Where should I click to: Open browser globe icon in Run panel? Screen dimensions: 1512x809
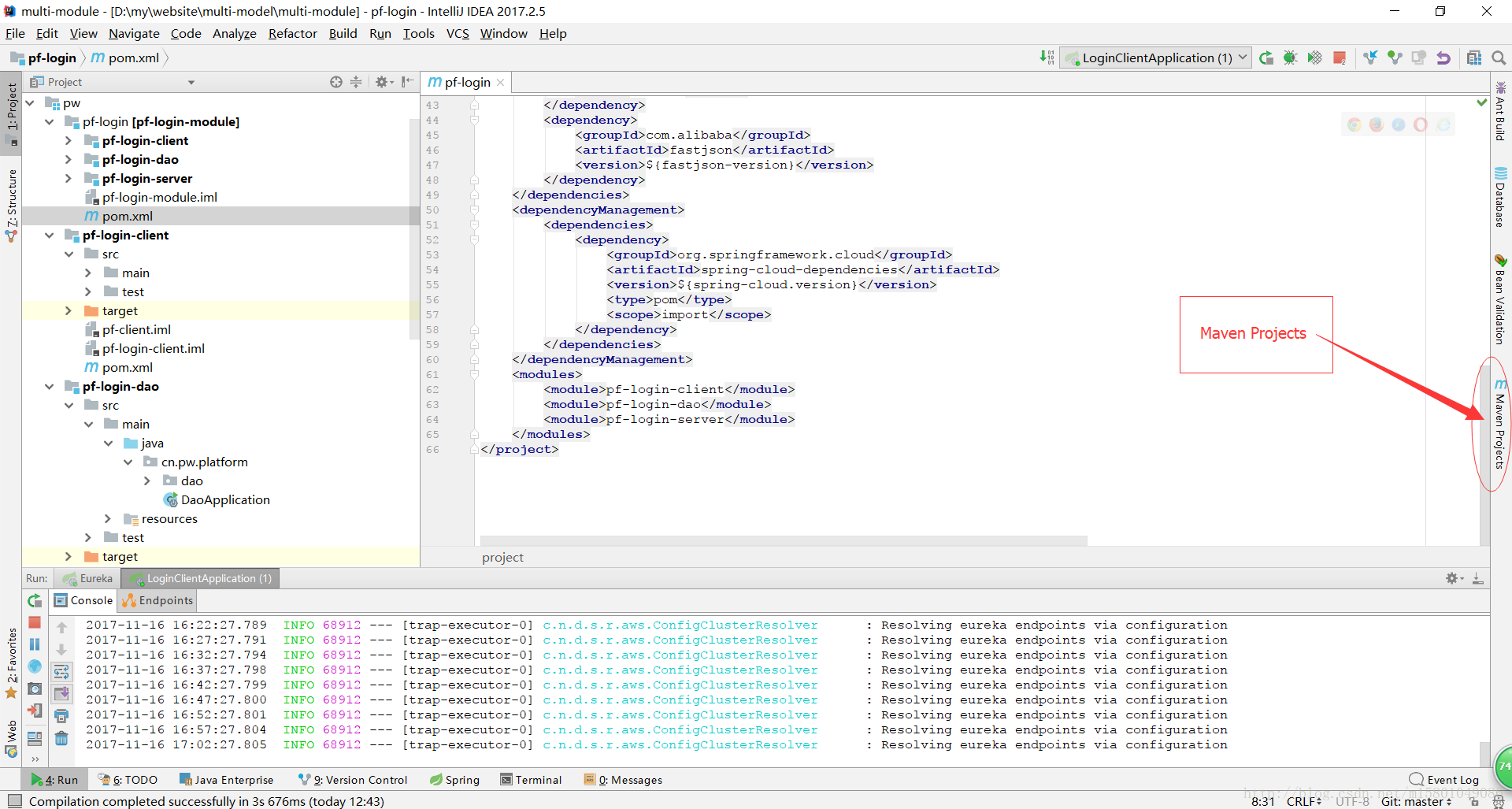35,666
